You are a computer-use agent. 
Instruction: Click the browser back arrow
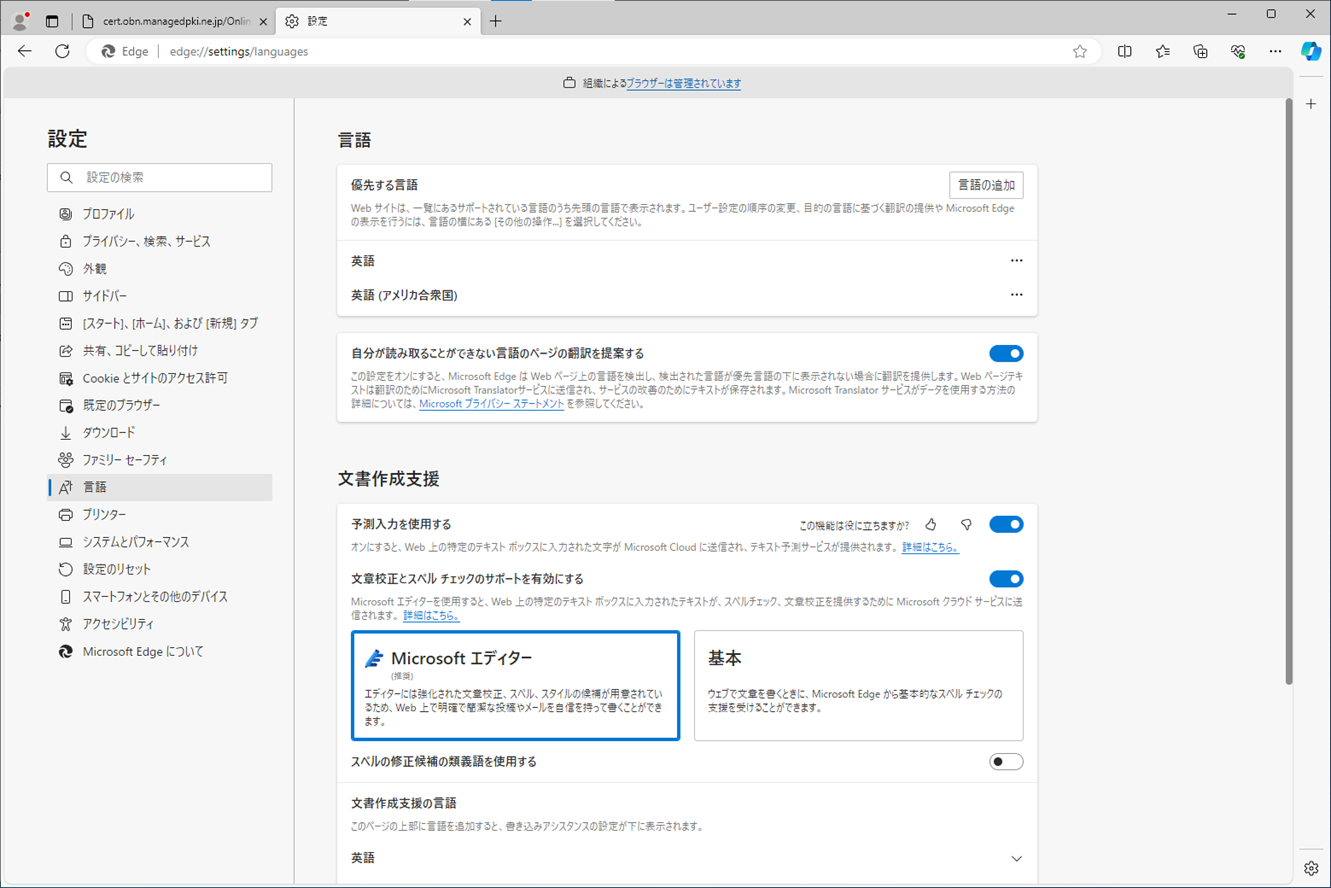25,51
